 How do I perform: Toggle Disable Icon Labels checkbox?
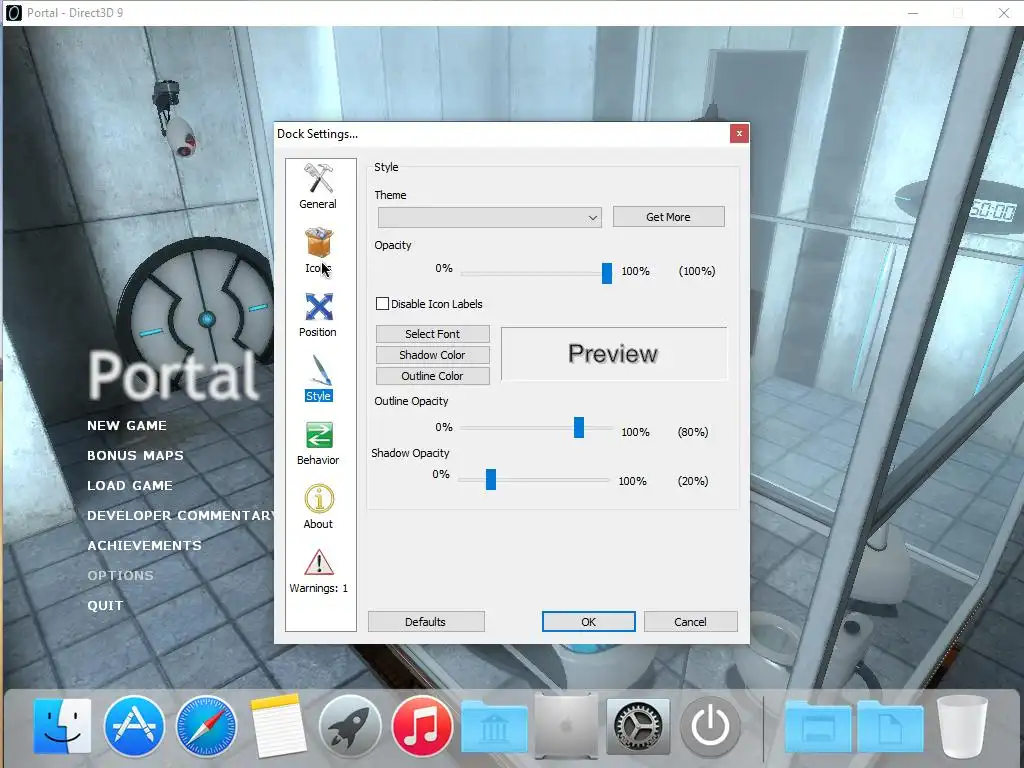click(x=383, y=304)
